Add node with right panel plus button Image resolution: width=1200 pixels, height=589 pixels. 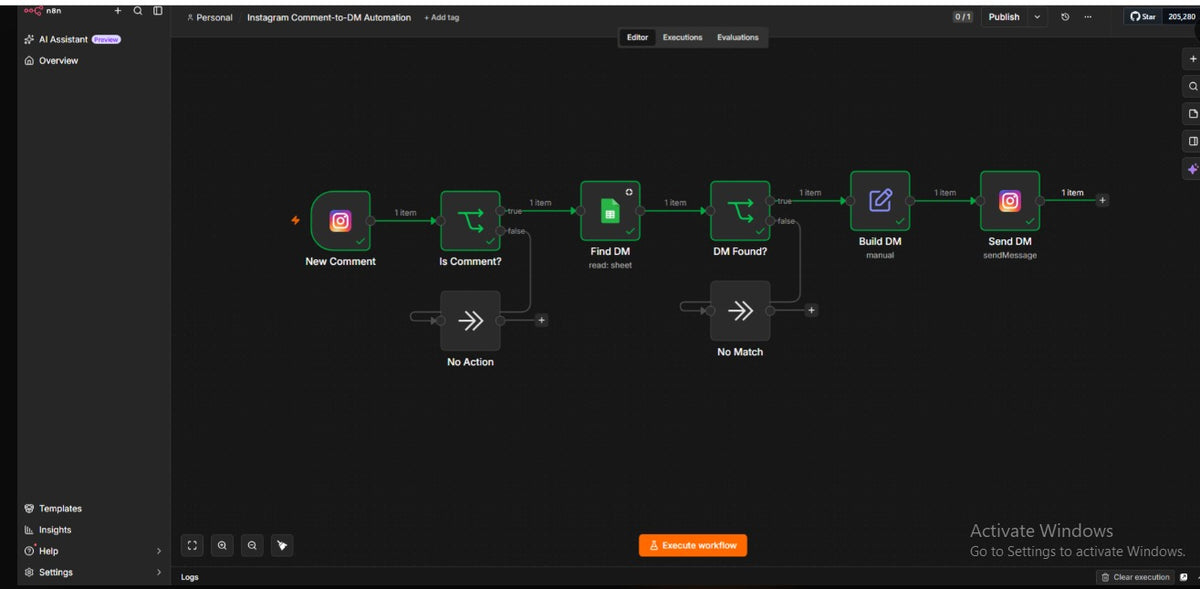tap(1192, 59)
